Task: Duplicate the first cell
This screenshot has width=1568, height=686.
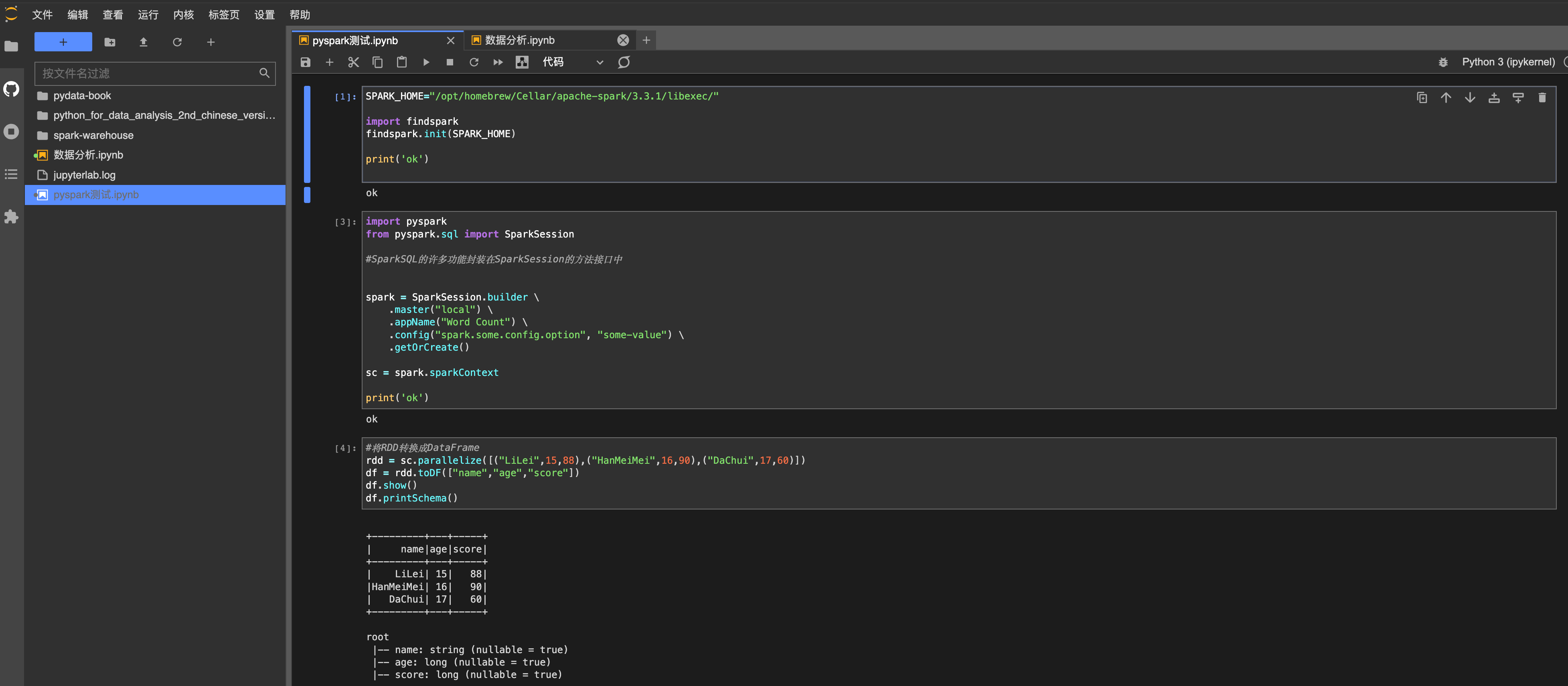Action: pos(1421,97)
